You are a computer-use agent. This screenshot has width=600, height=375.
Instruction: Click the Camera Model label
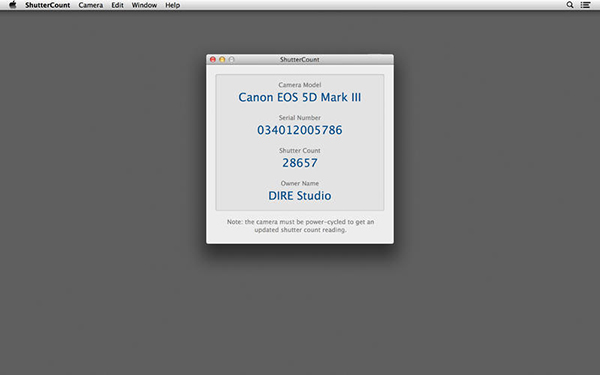300,85
